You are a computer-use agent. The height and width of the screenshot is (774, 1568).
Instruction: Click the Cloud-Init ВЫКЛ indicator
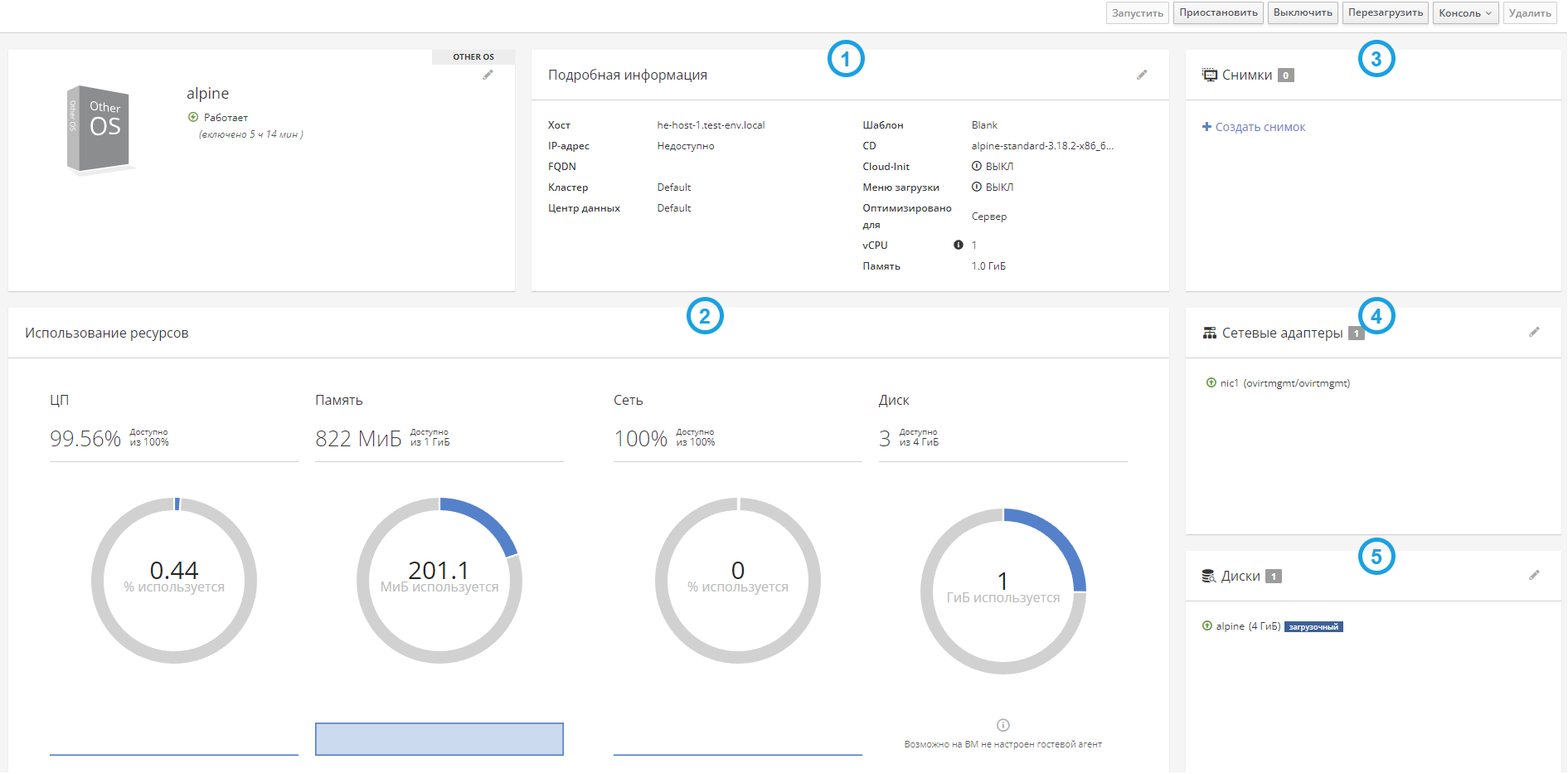coord(993,166)
